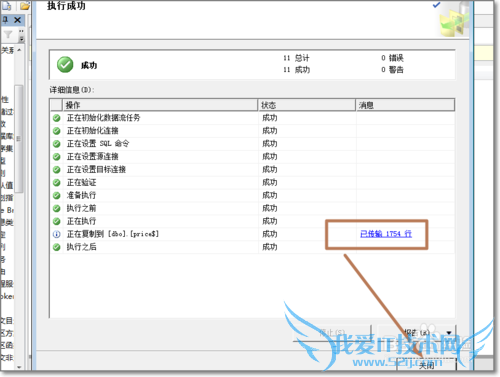
Task: Select the 准备执行 row
Action: 252,195
